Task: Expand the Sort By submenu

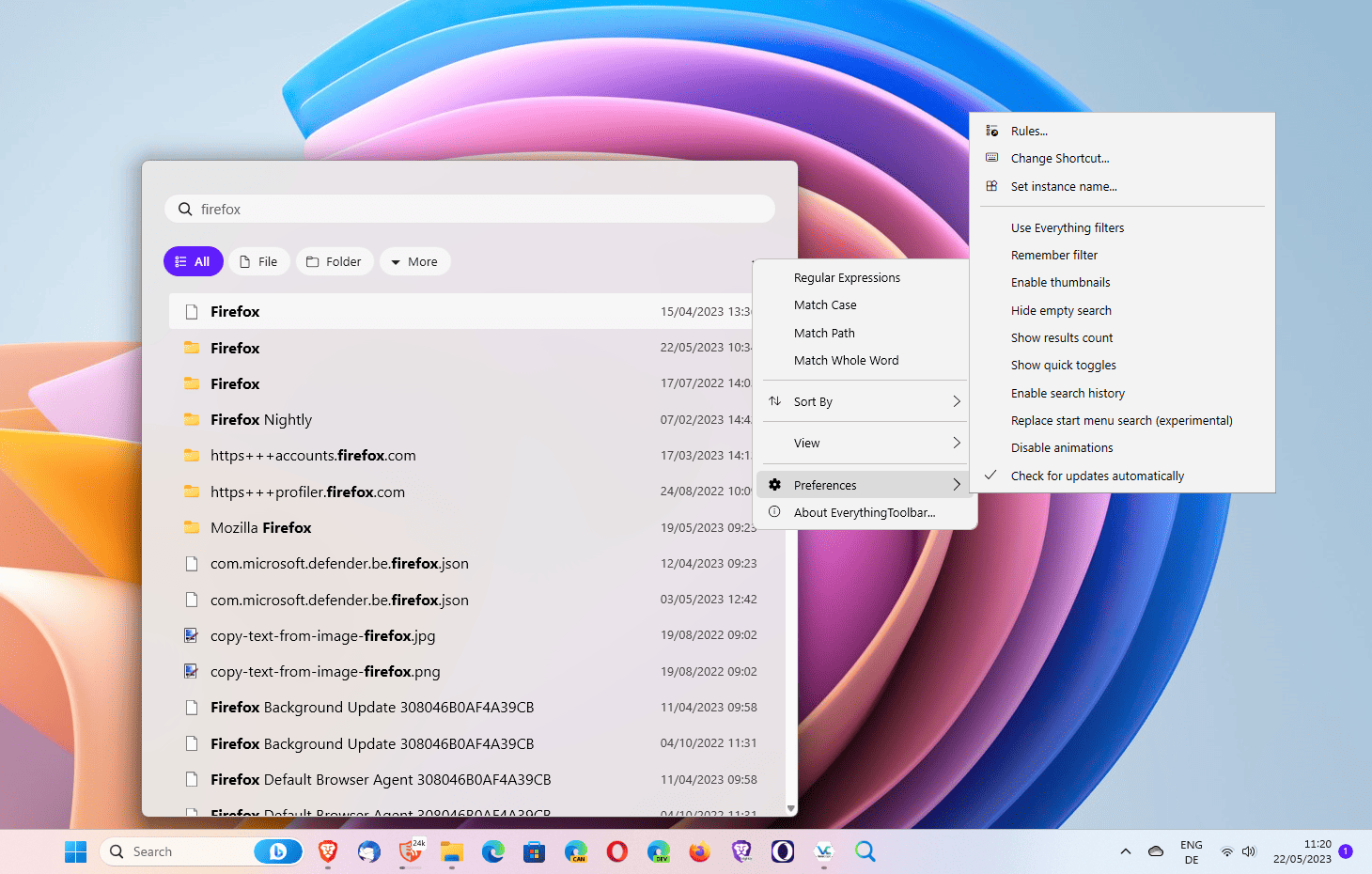Action: pos(863,401)
